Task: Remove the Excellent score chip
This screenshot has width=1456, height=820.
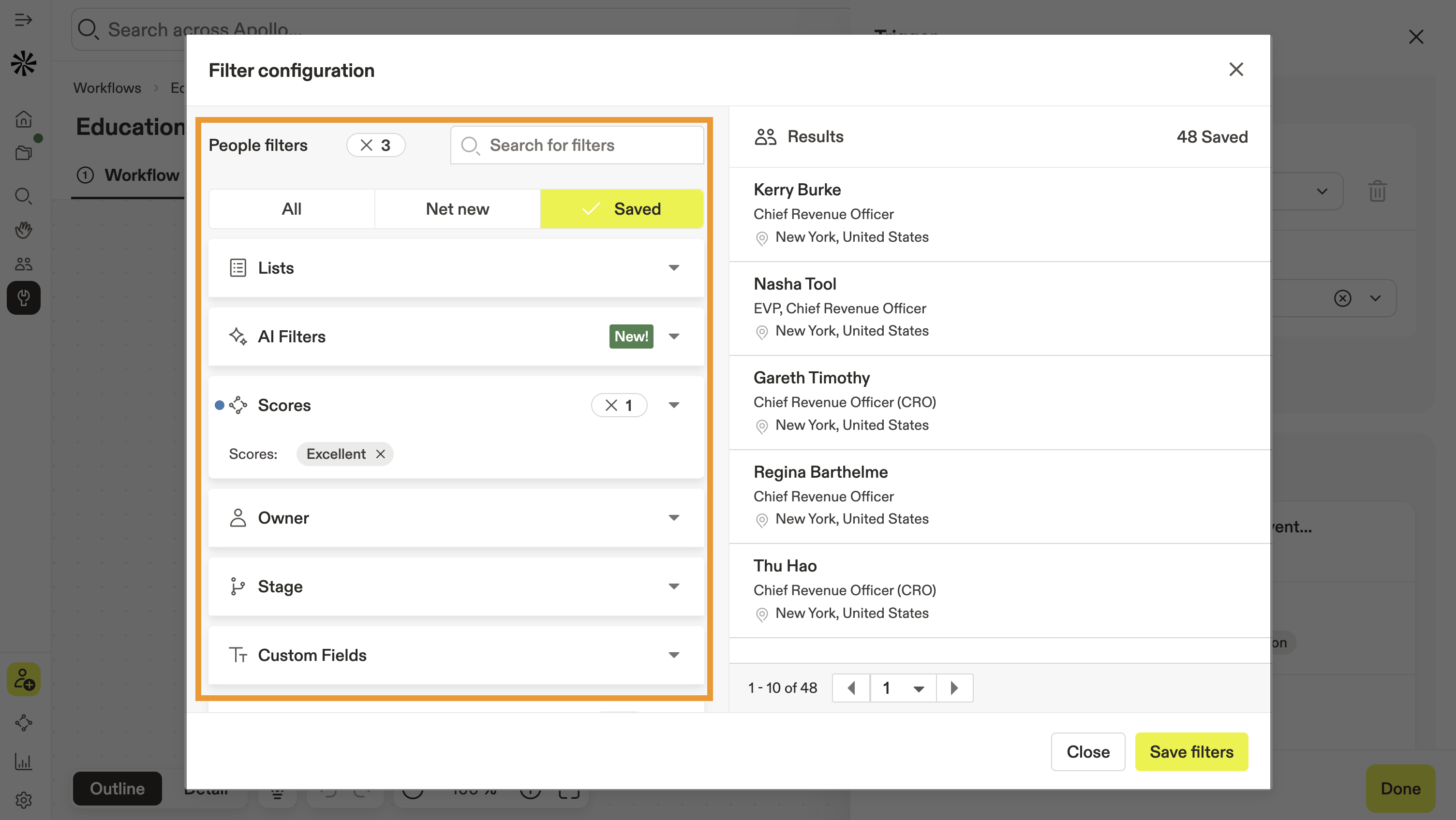Action: click(x=380, y=454)
